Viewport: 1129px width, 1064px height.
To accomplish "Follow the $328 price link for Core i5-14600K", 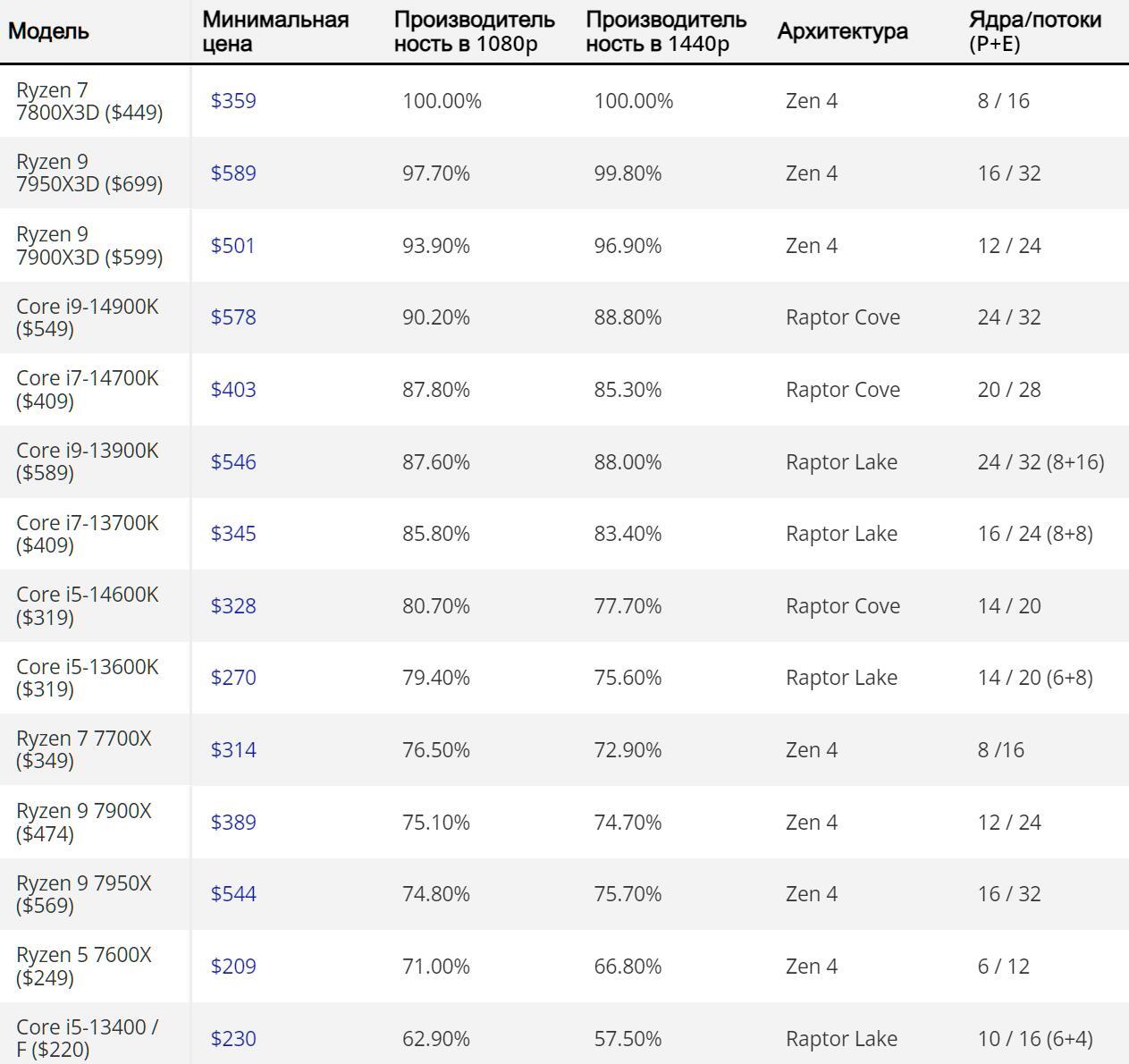I will click(233, 606).
